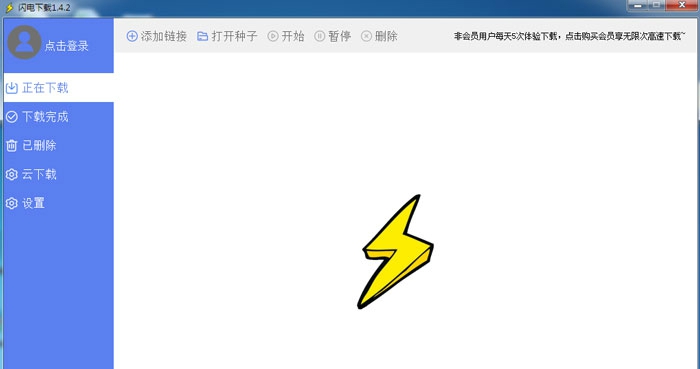Close the 闪电下载 window
700x369 pixels.
[x=682, y=5]
